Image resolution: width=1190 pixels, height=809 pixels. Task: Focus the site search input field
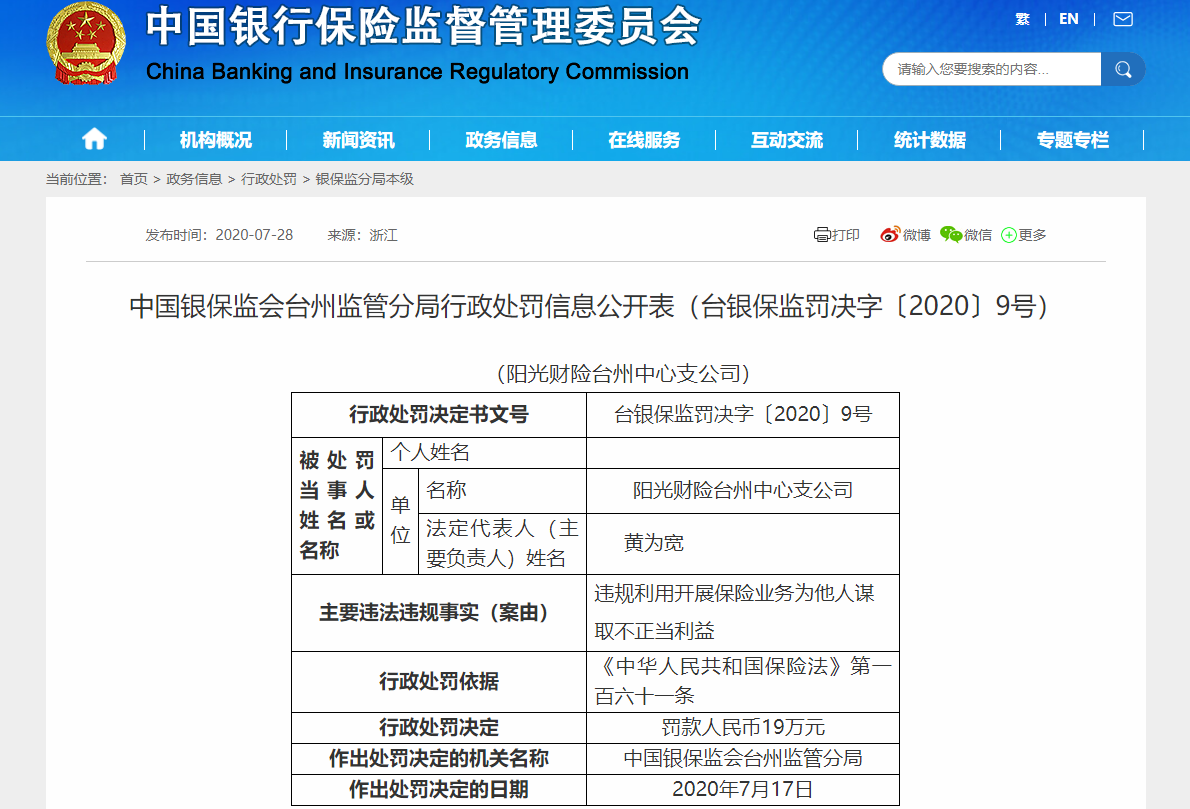tap(992, 69)
